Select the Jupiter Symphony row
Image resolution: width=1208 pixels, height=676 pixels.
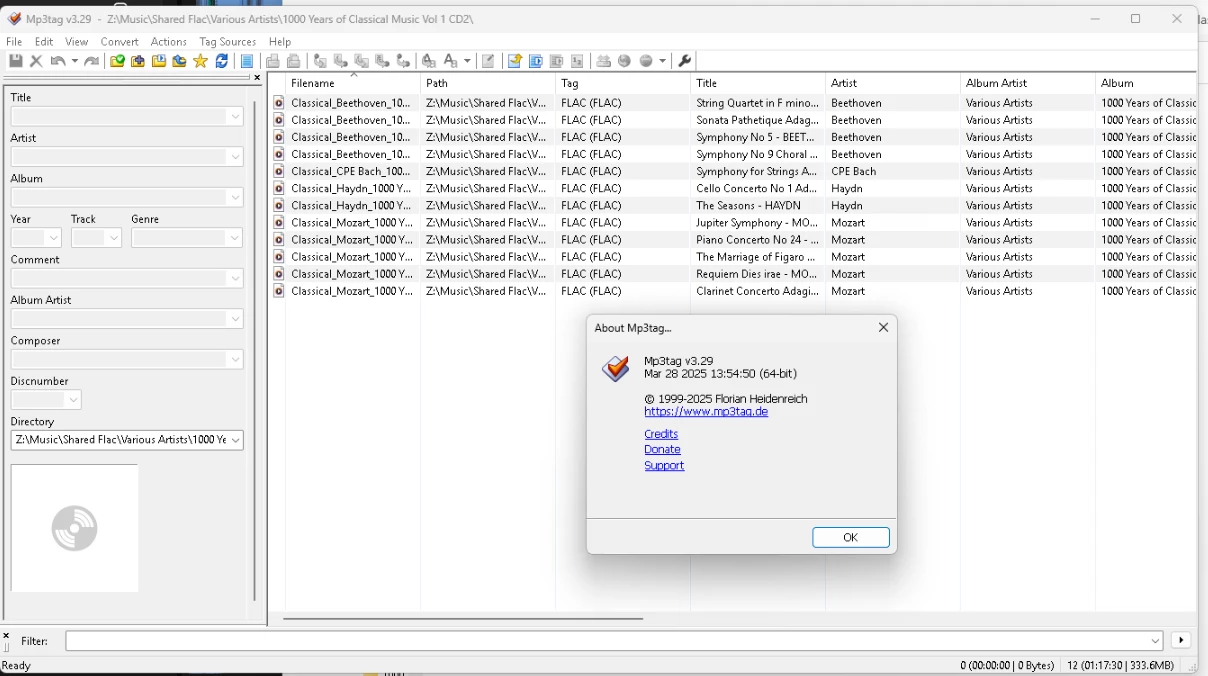coord(733,222)
